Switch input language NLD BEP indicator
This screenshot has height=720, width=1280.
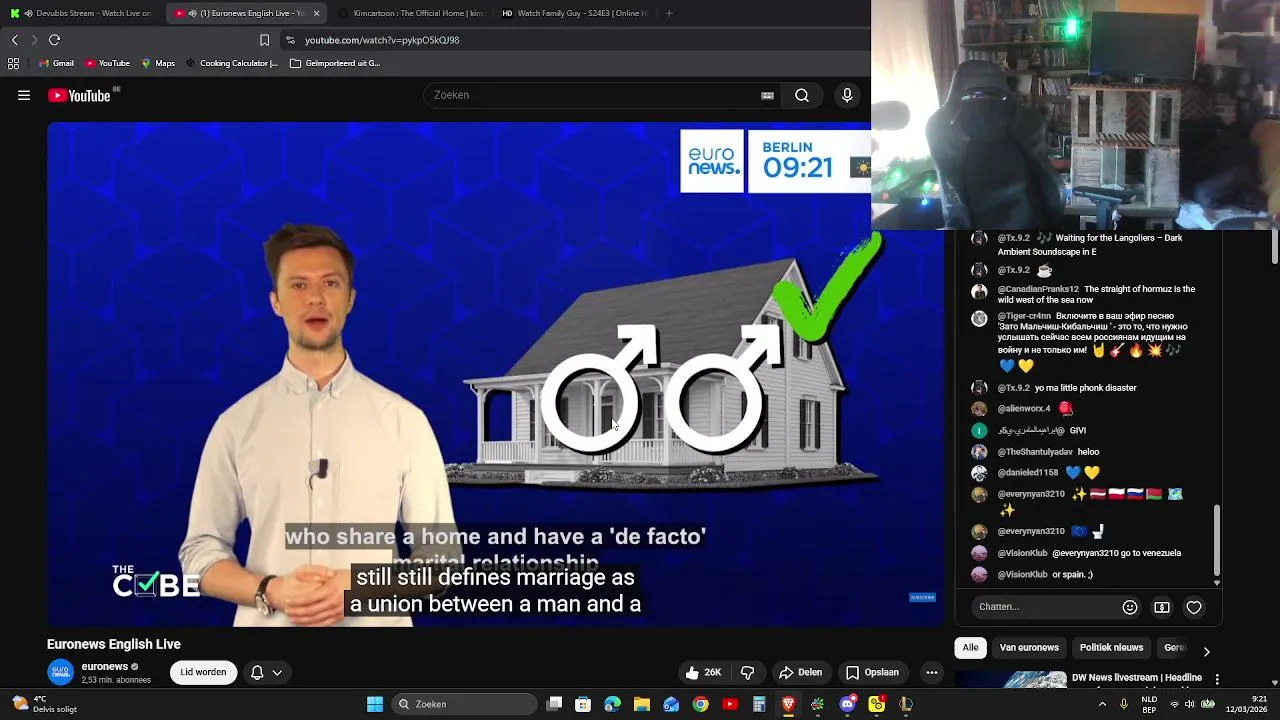pos(1150,704)
